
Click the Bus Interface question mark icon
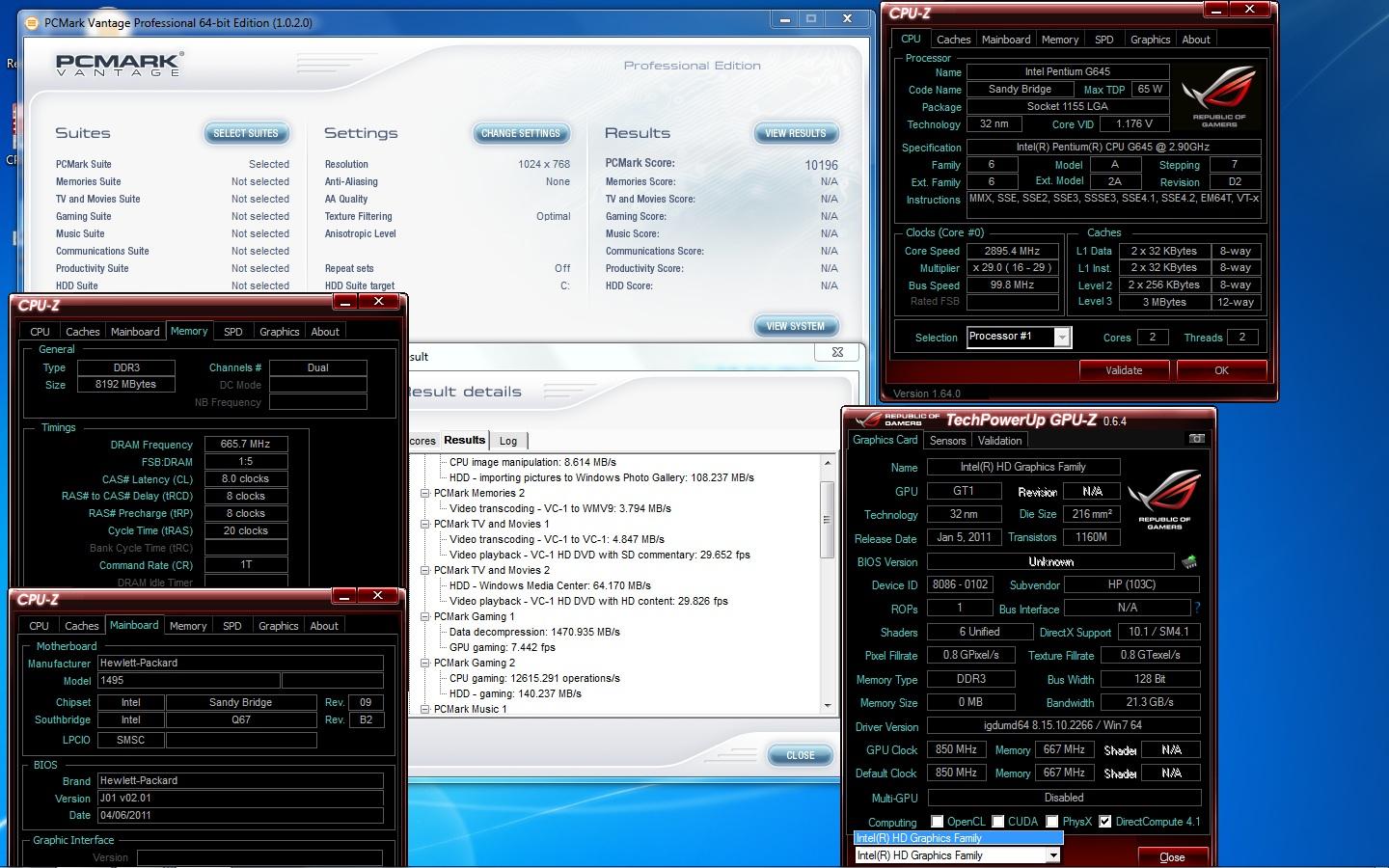click(x=1197, y=609)
